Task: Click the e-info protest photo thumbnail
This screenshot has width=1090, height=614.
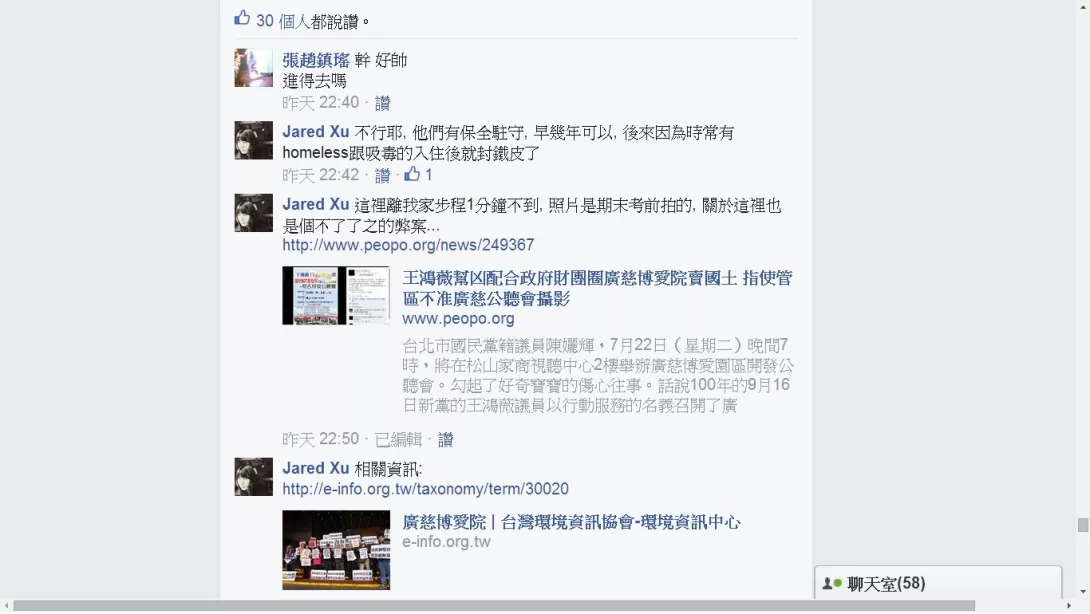Action: point(336,550)
